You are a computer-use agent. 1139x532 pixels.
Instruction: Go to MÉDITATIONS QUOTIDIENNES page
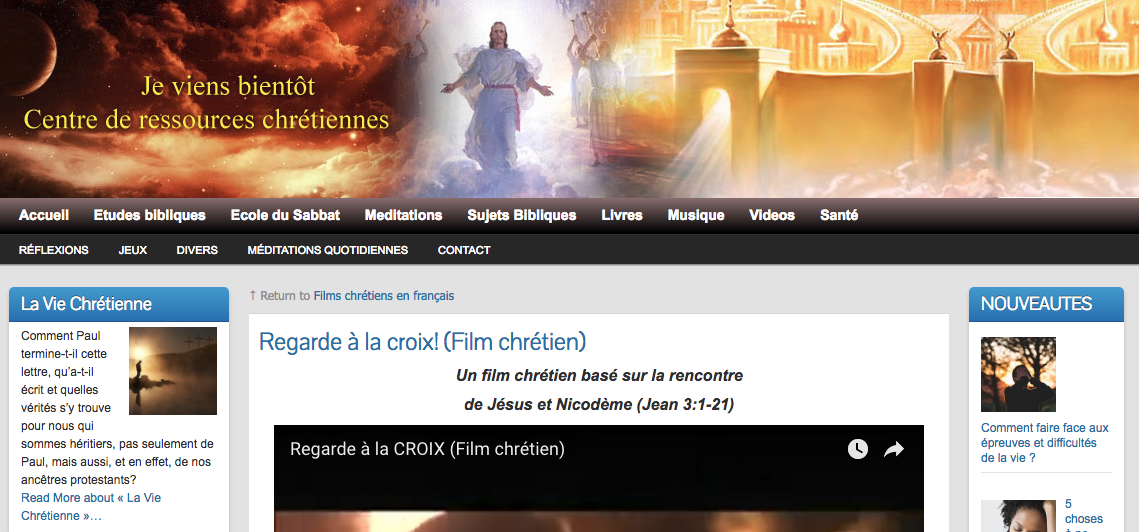coord(328,250)
